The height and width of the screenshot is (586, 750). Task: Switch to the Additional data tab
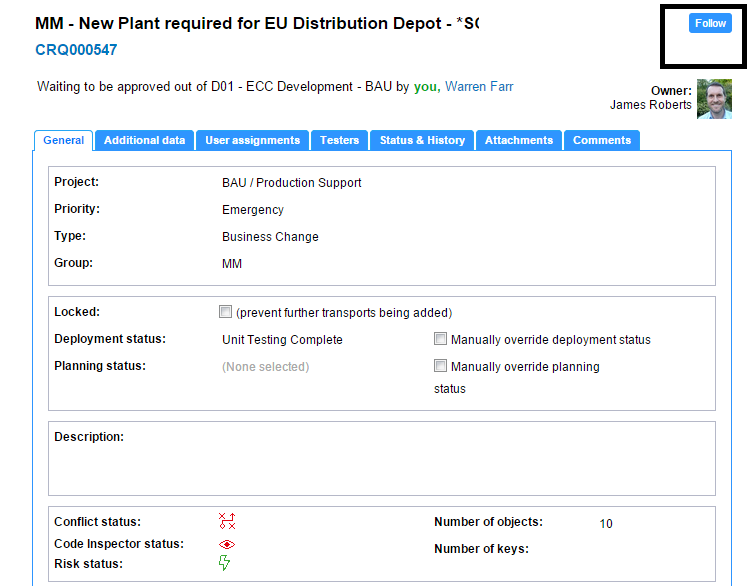[x=144, y=141]
